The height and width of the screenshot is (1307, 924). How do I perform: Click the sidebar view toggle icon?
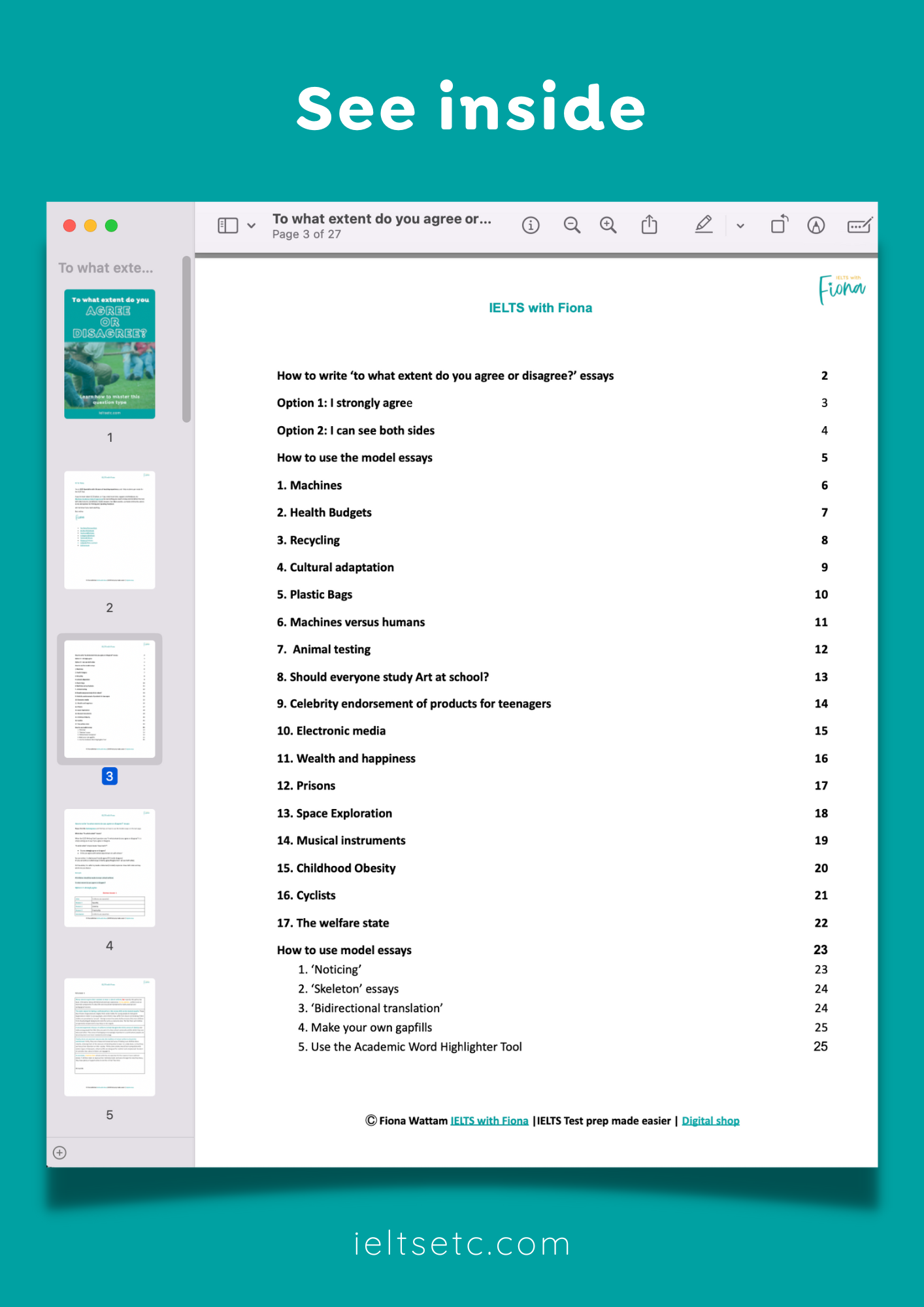click(x=227, y=225)
